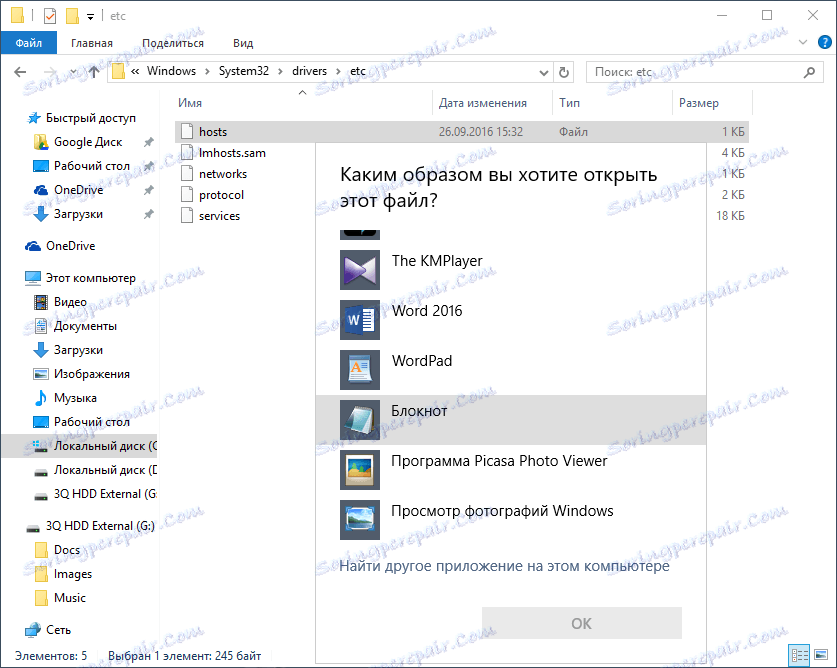Image resolution: width=837 pixels, height=668 pixels.
Task: Sort by Дата изменения column header
Action: tap(483, 103)
